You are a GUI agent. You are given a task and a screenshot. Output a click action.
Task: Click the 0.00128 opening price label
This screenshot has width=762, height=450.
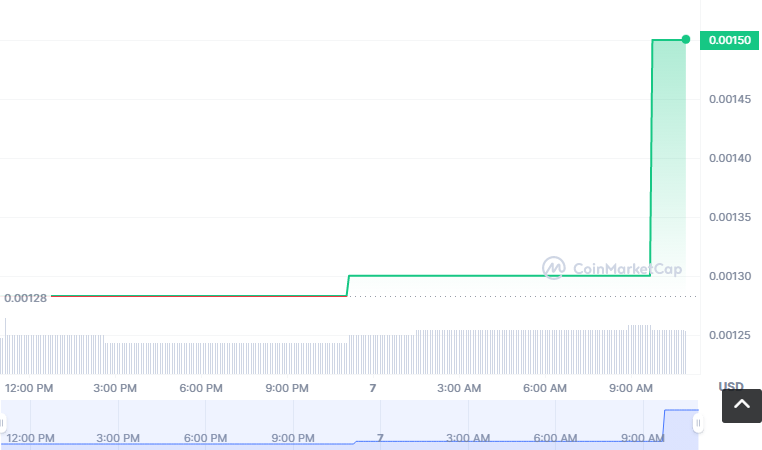point(25,298)
